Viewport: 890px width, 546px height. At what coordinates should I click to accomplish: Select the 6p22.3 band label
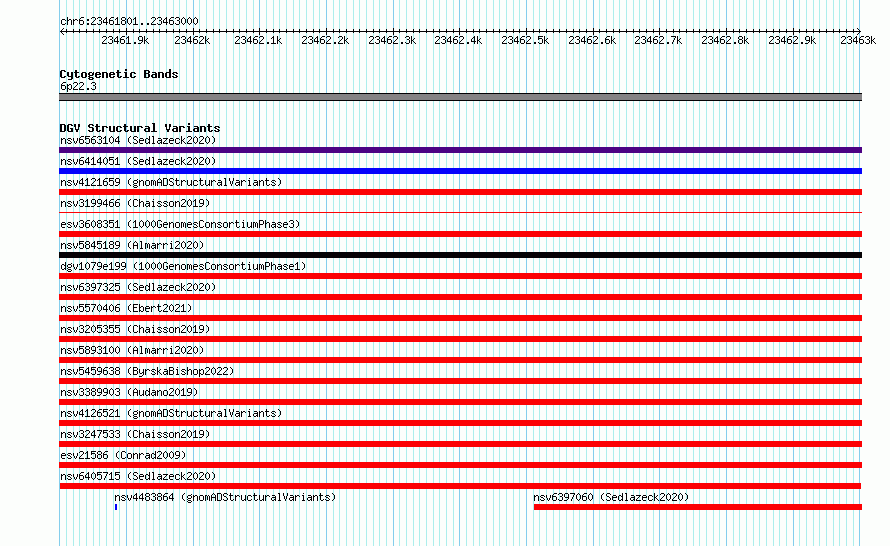[x=78, y=86]
